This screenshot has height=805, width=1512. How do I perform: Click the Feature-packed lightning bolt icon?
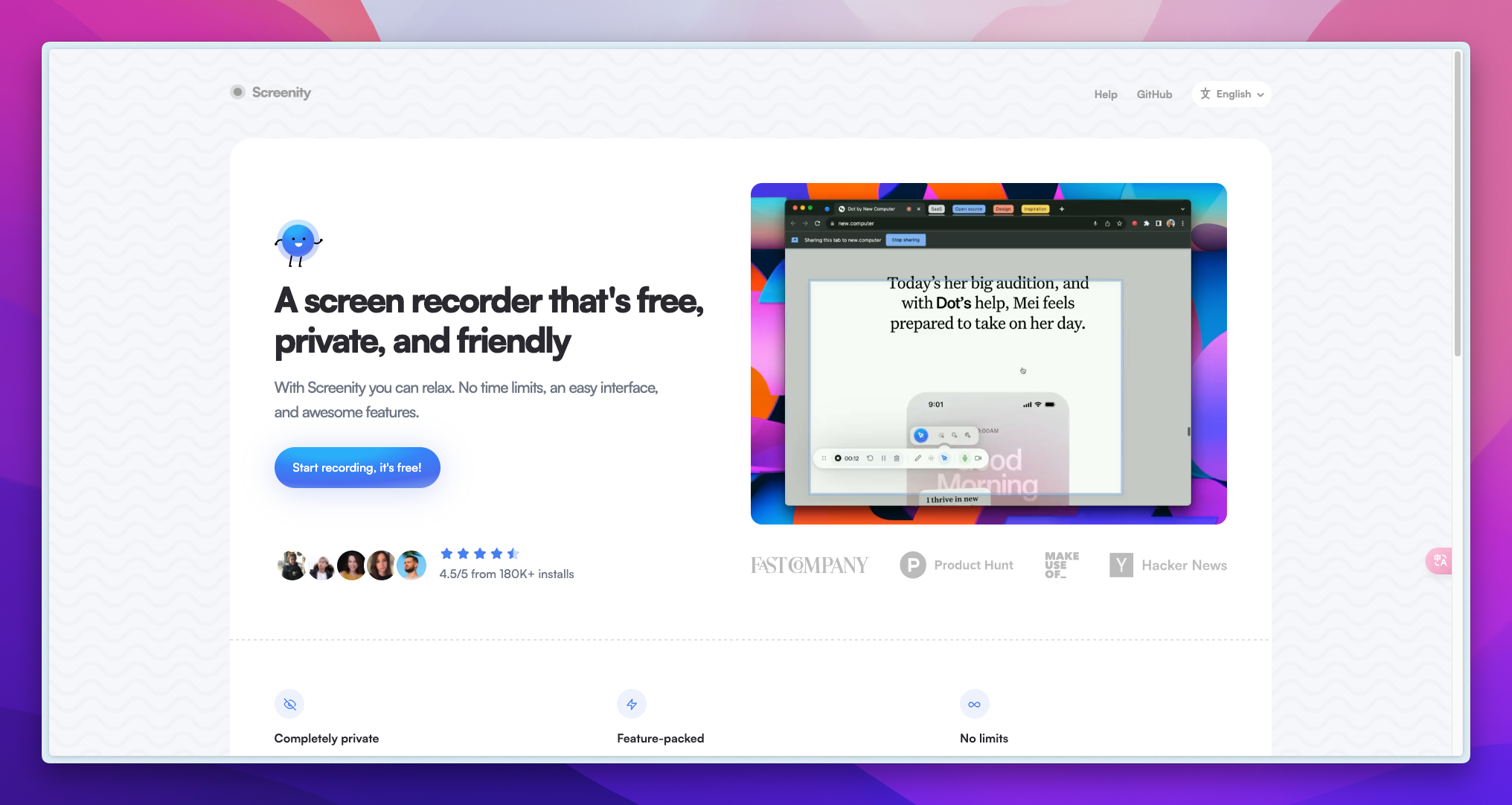tap(632, 704)
